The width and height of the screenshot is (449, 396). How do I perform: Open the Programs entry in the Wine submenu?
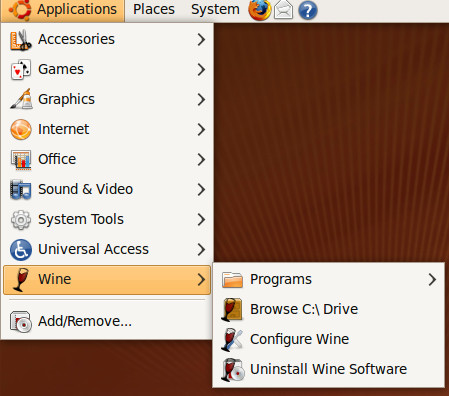[x=329, y=279]
